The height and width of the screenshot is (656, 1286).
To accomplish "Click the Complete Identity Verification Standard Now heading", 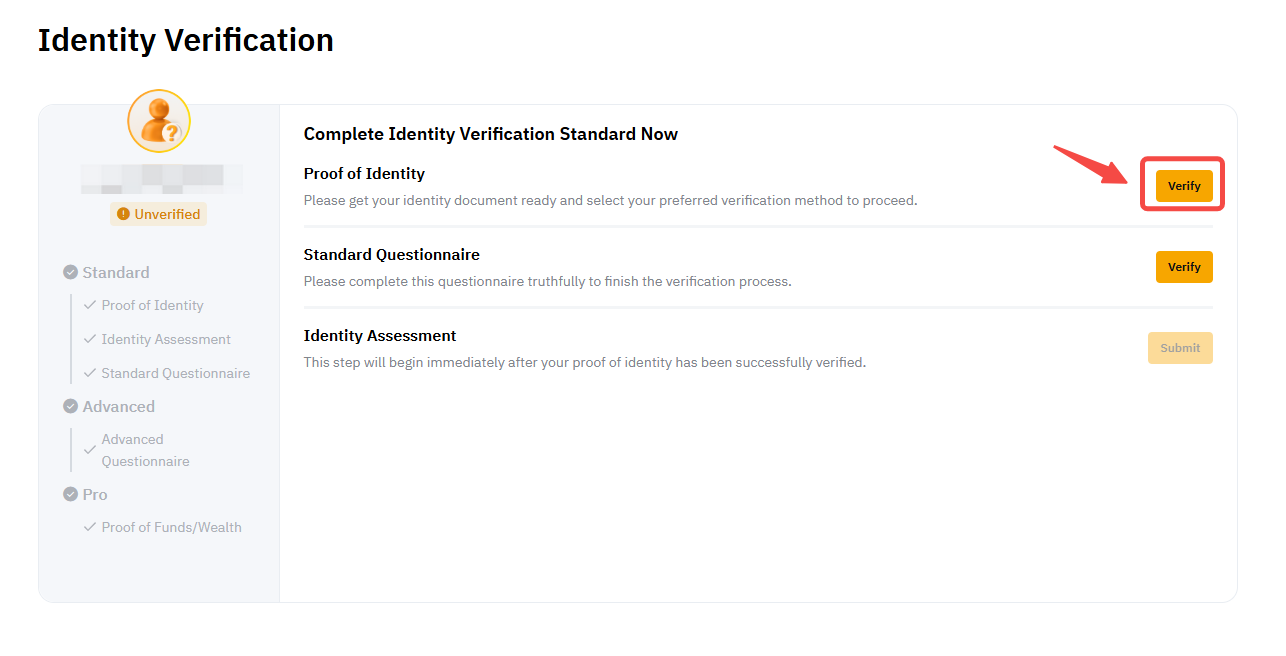I will [490, 134].
